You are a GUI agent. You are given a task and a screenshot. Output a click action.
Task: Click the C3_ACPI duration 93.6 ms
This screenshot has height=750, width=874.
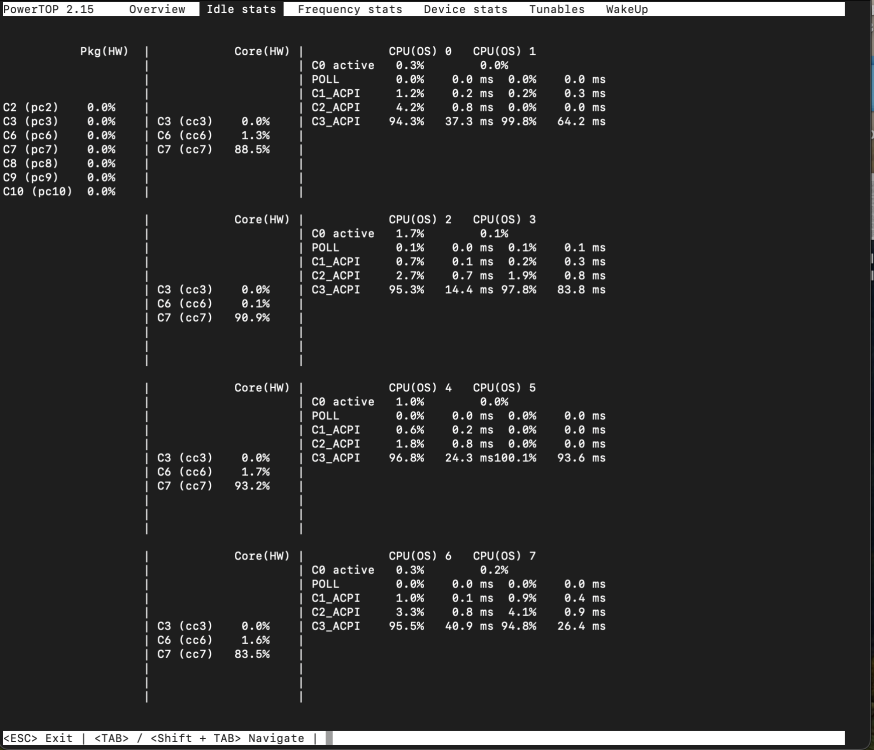[x=581, y=457]
